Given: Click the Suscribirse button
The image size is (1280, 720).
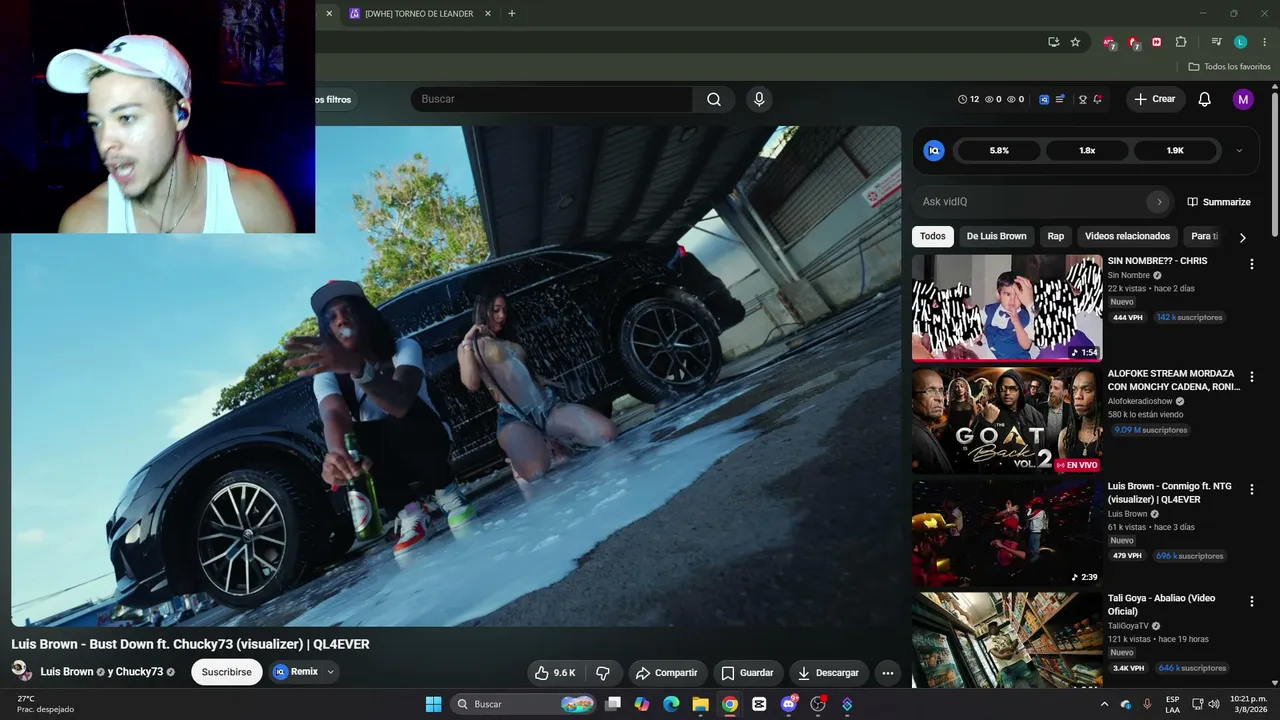Looking at the screenshot, I should coord(227,672).
